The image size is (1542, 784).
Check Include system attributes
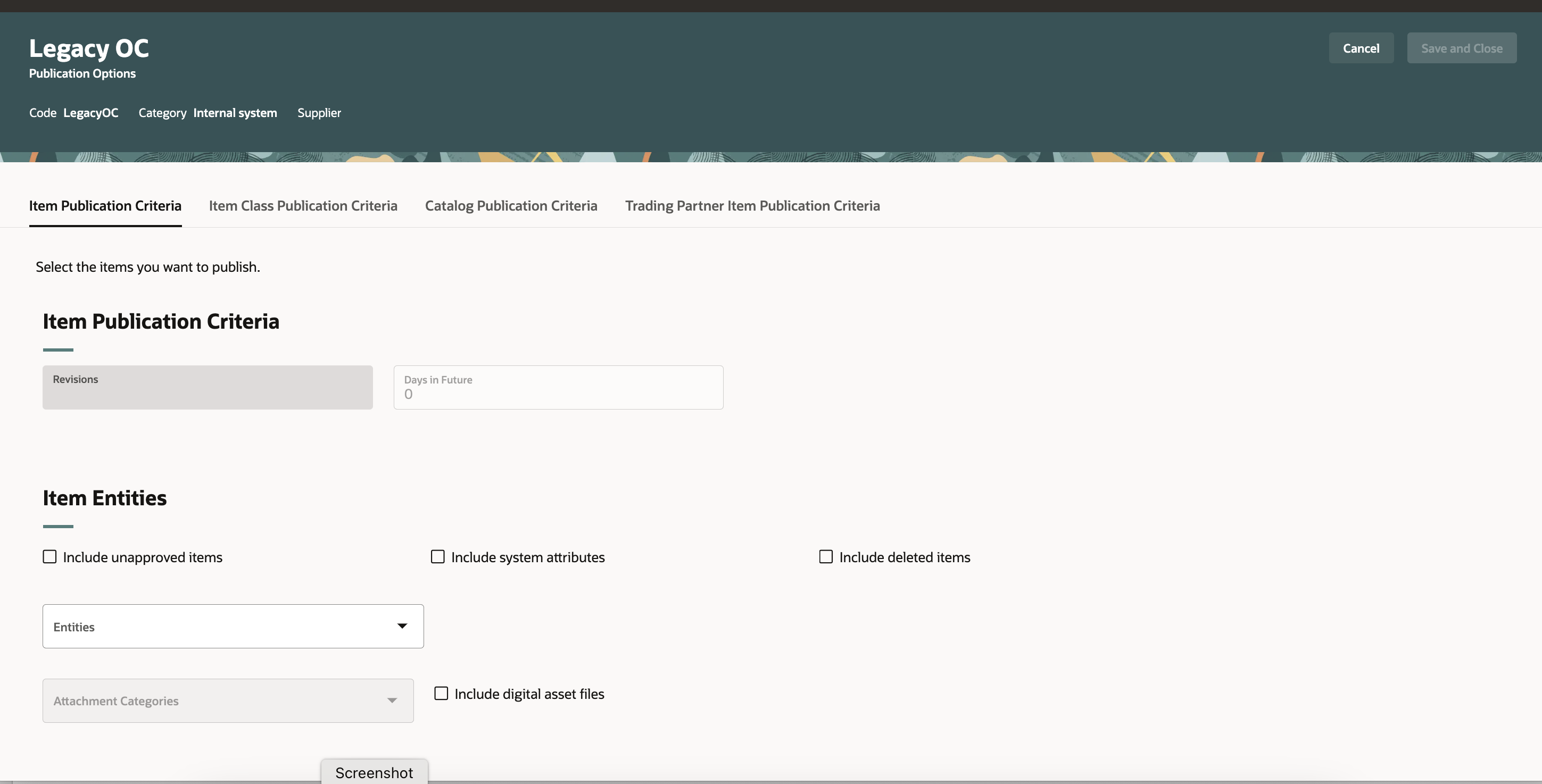437,556
